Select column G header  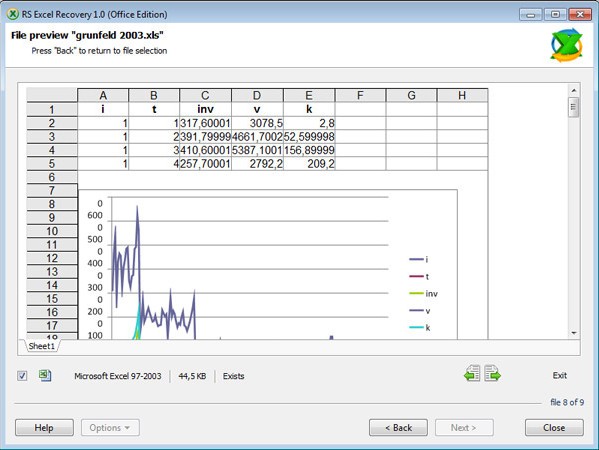point(411,95)
